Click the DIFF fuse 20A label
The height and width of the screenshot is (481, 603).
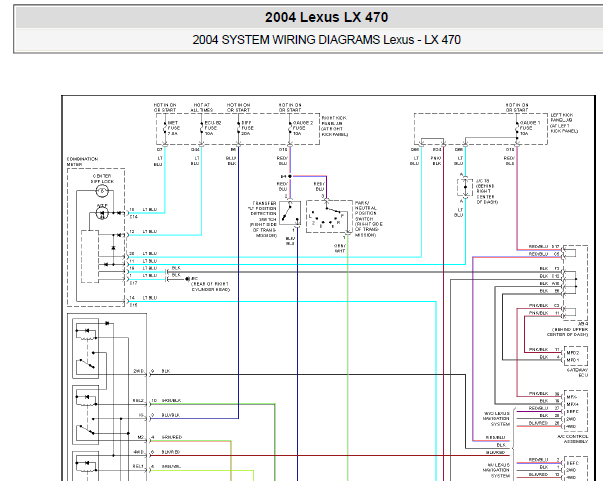pos(247,128)
